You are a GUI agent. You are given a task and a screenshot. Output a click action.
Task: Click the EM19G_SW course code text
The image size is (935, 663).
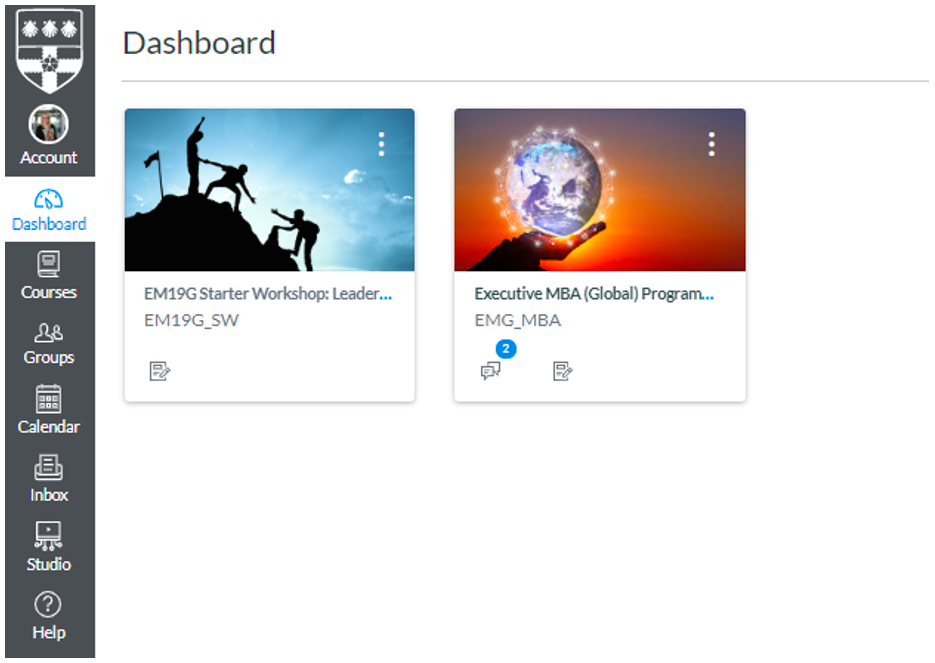point(192,320)
